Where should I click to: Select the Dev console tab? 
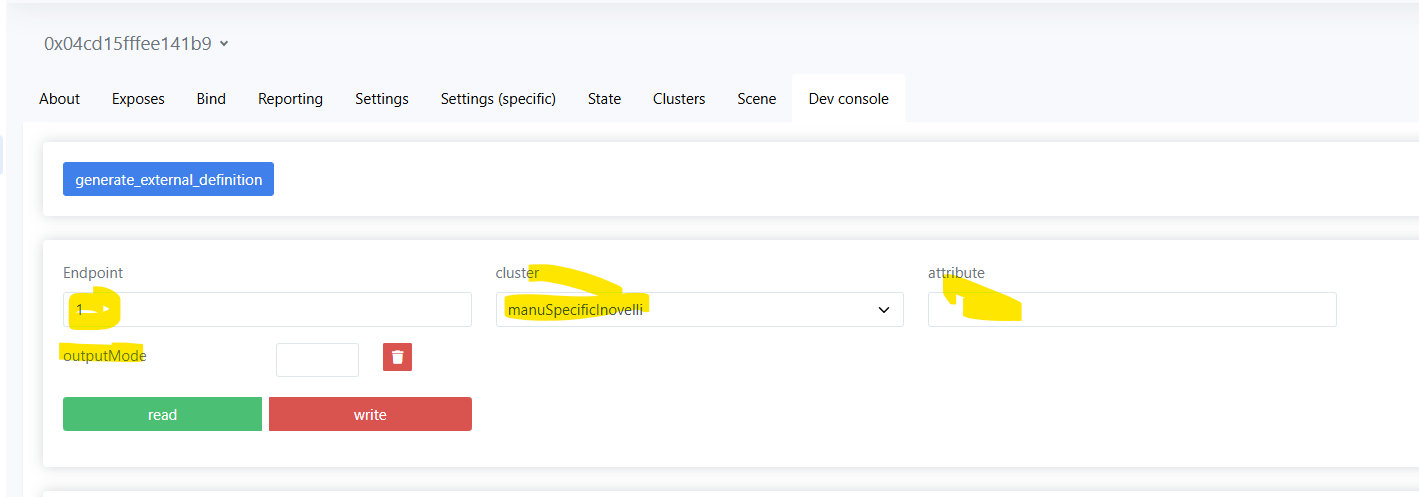point(848,99)
